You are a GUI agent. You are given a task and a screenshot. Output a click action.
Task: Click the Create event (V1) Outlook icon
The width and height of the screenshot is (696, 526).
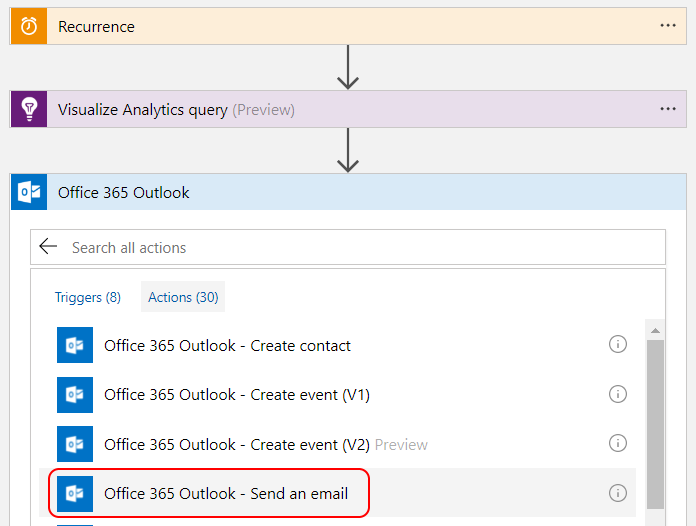coord(75,395)
